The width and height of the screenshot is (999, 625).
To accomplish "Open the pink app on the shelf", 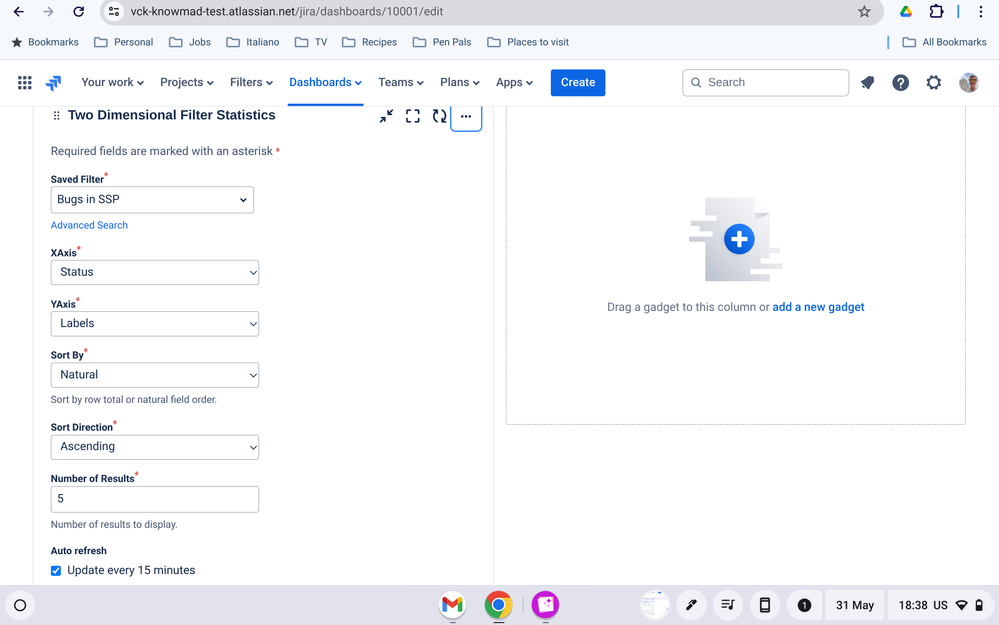I will pos(545,605).
